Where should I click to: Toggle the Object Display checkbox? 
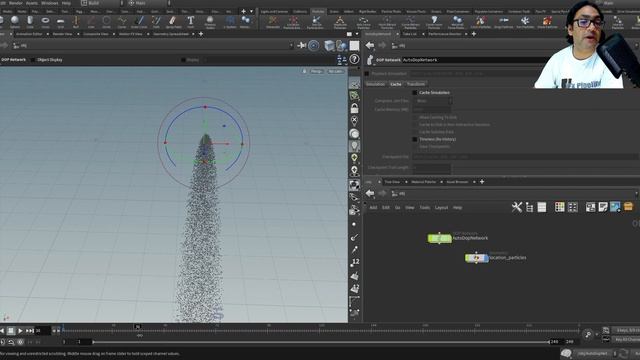[x=33, y=60]
